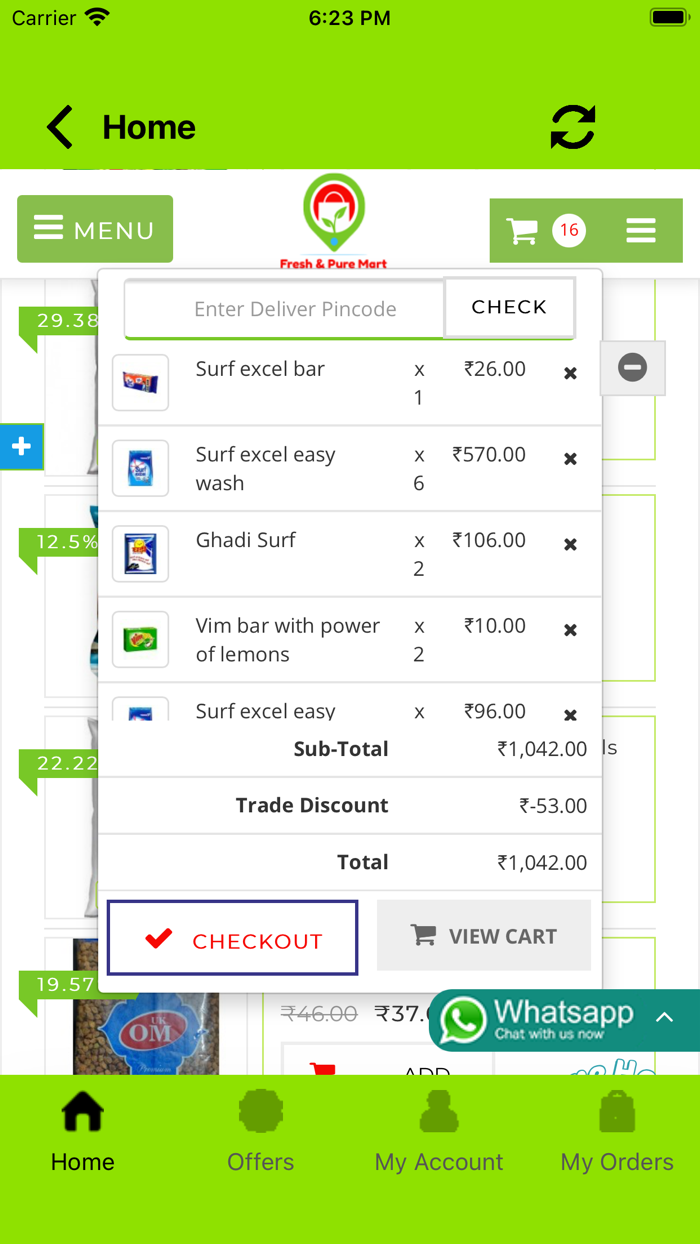The height and width of the screenshot is (1244, 700).
Task: Decrease quantity using the minus button
Action: point(632,368)
